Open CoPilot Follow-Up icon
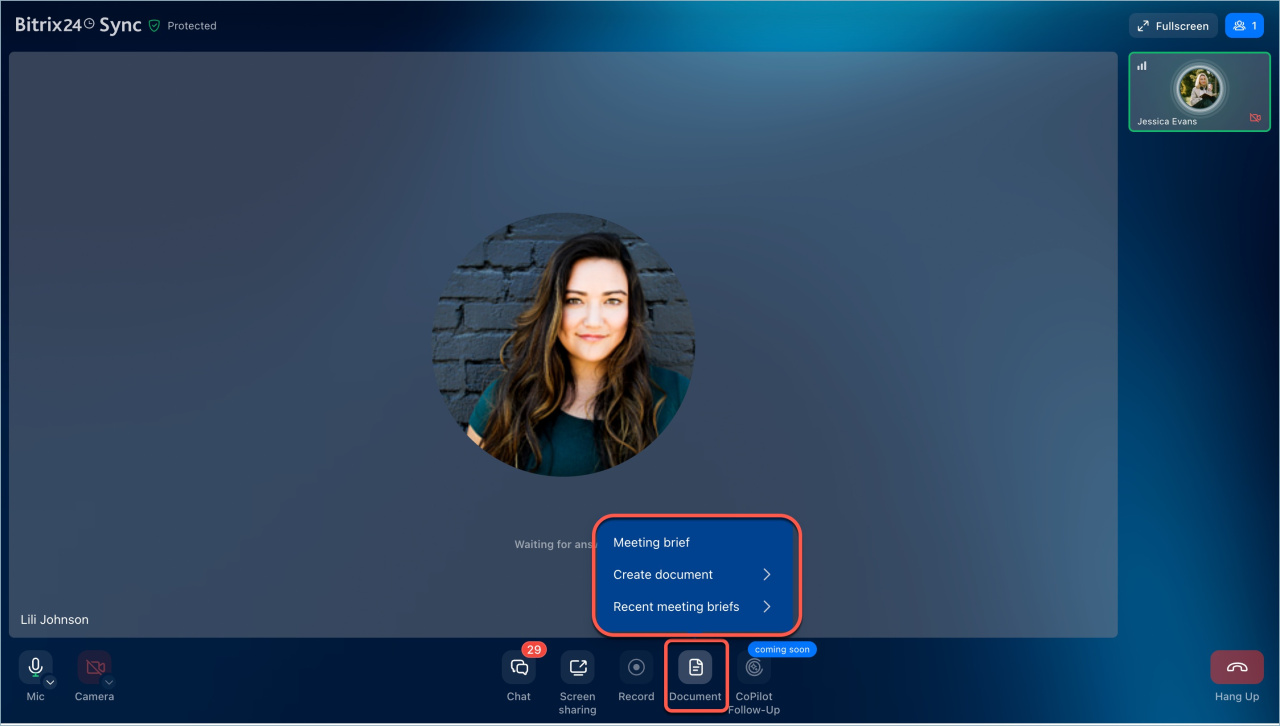1280x726 pixels. [x=754, y=668]
